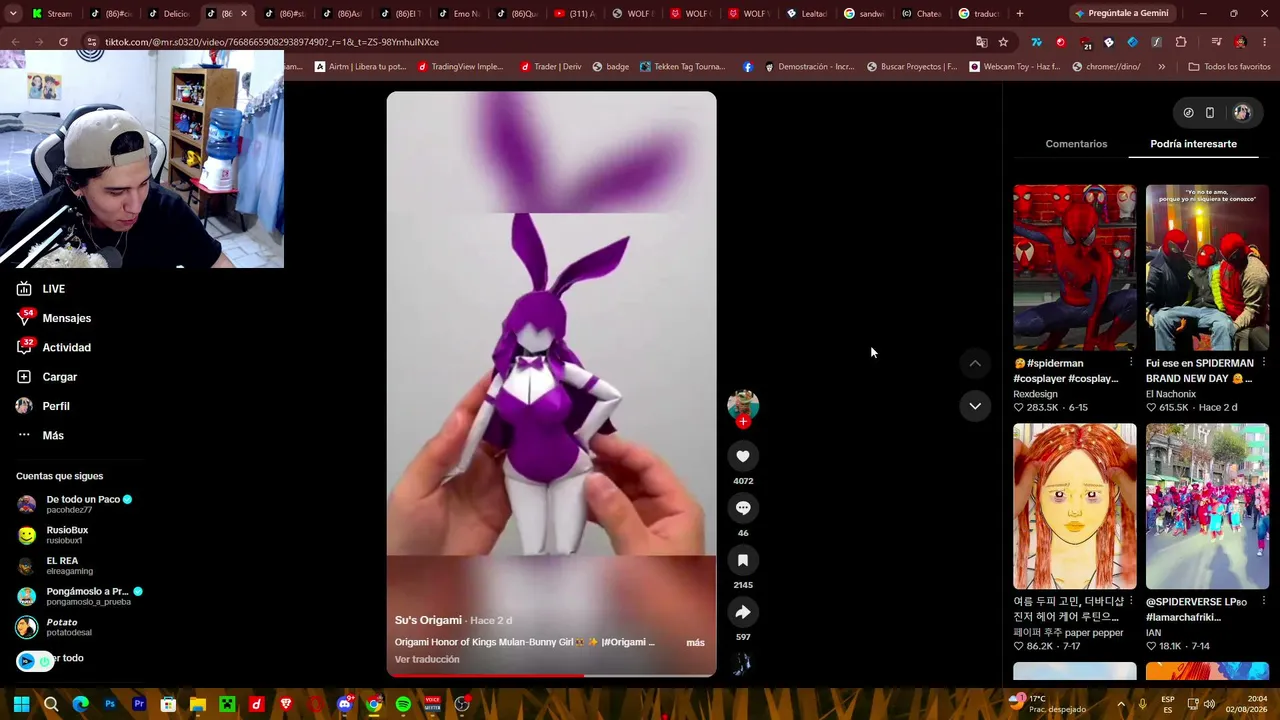Screen dimensions: 1280x720
Task: Open the El Nachonix Spiderman video thumbnail
Action: point(1207,267)
